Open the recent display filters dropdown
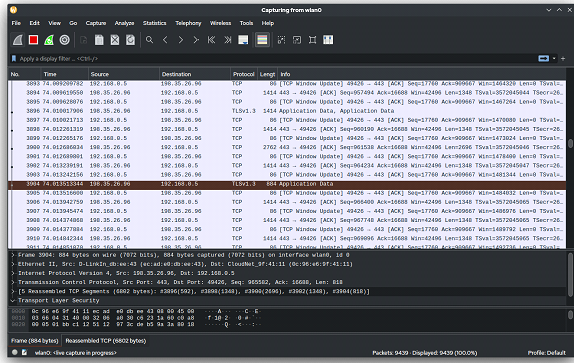Image resolution: width=574 pixels, height=363 pixels. pos(554,59)
